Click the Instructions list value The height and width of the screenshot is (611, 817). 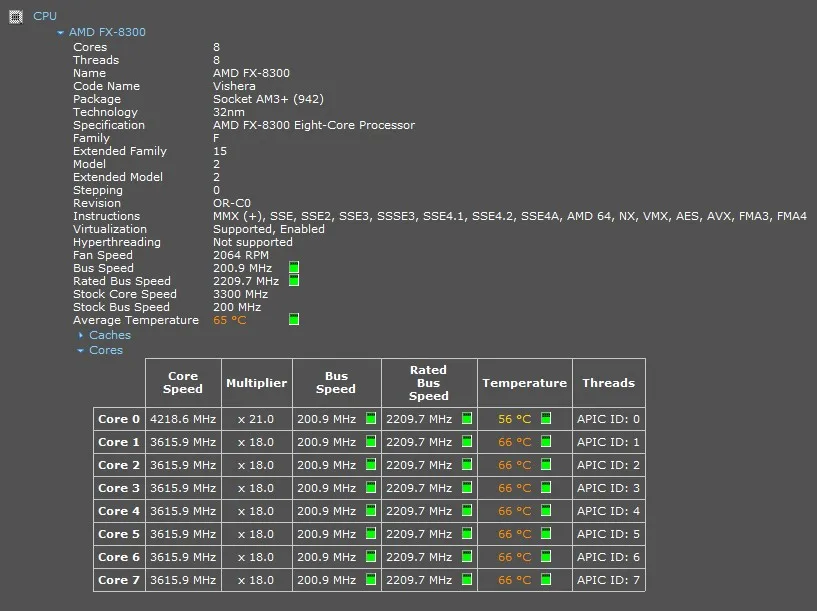(x=510, y=216)
